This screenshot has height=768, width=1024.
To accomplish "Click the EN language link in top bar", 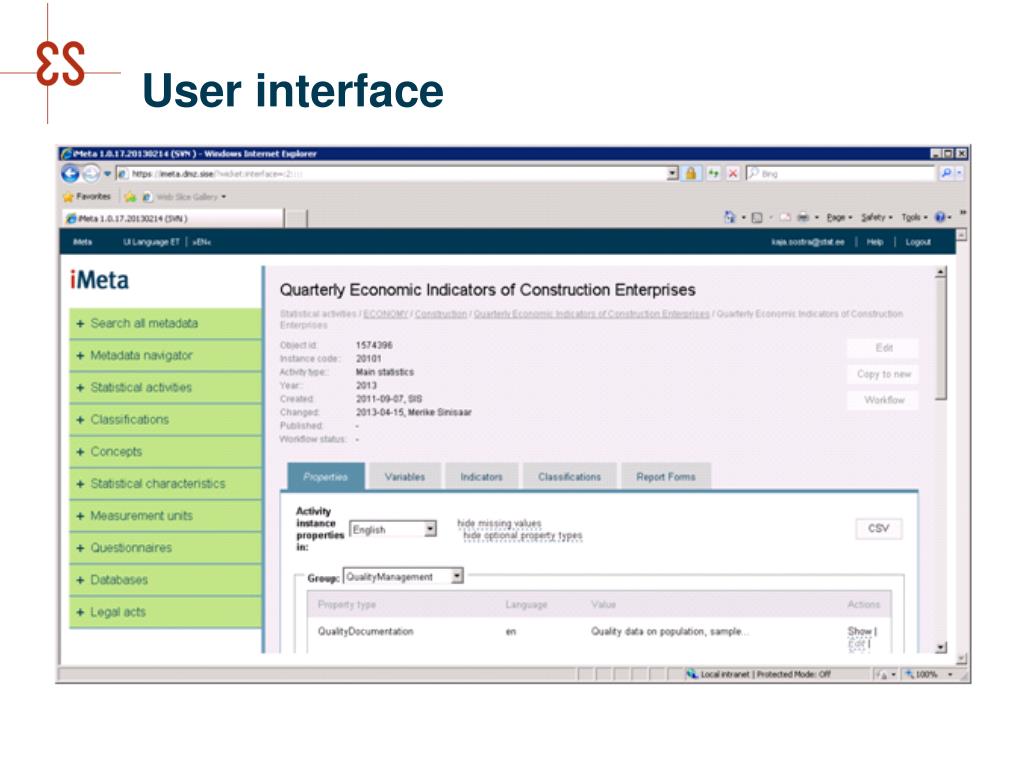I will tap(201, 242).
